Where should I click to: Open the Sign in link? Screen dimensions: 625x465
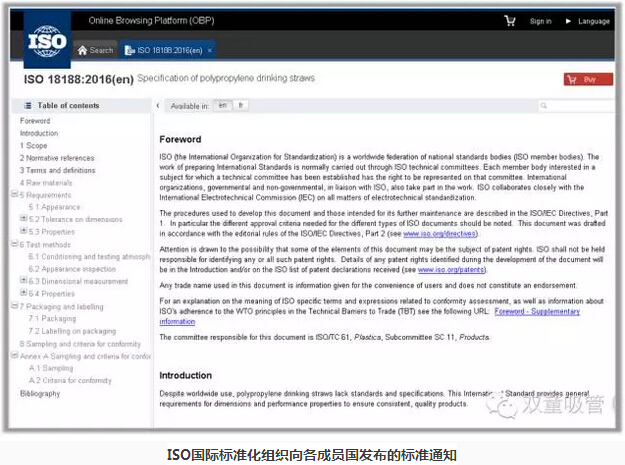[541, 21]
